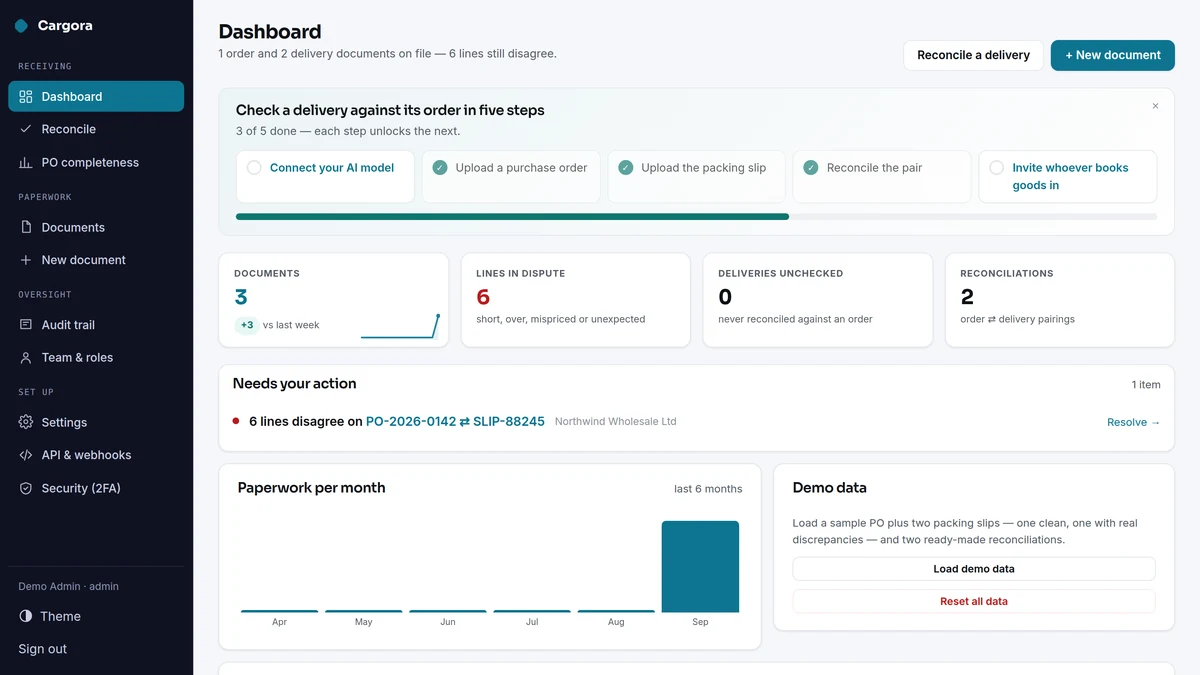Click 'order ⇄ delivery pairings' caption
The image size is (1200, 675).
click(x=1017, y=319)
